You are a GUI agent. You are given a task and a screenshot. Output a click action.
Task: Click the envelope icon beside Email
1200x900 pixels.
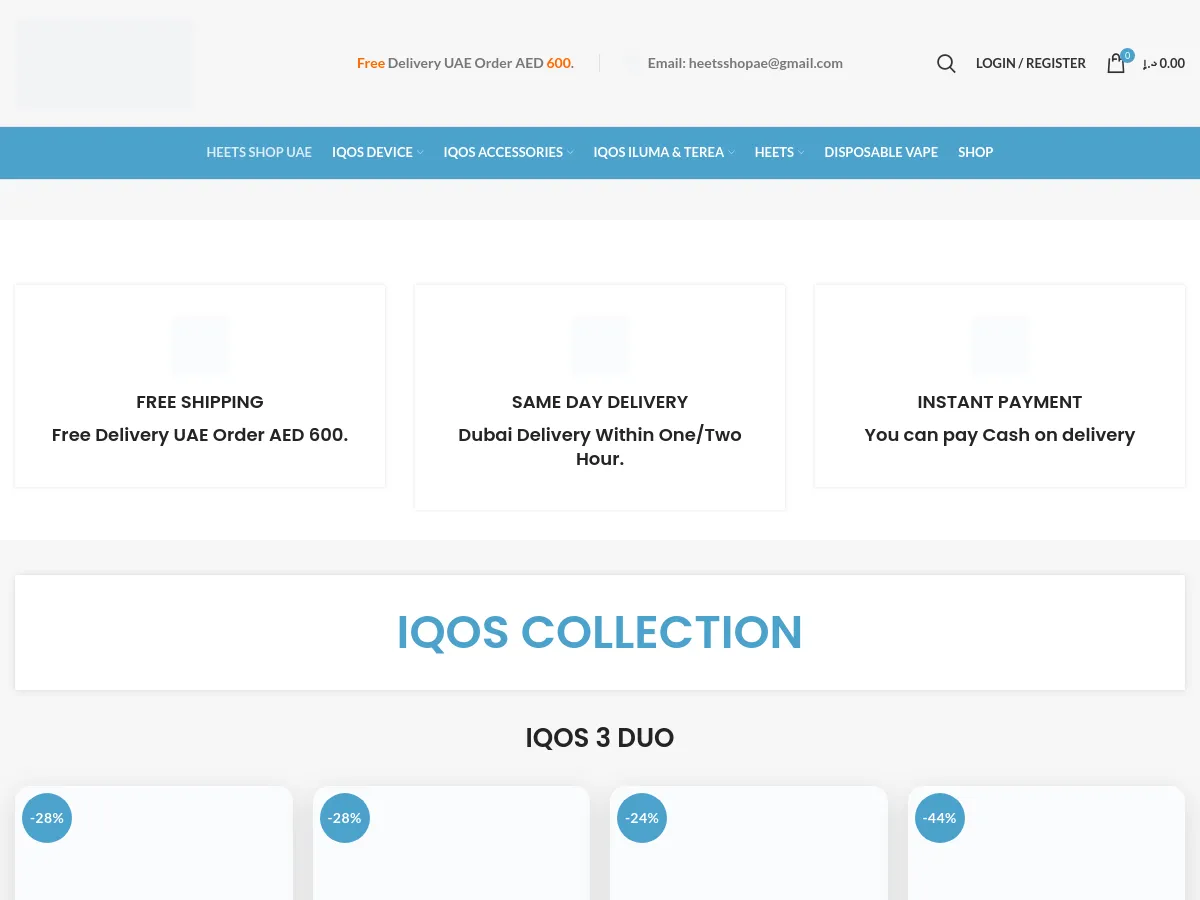pos(630,63)
